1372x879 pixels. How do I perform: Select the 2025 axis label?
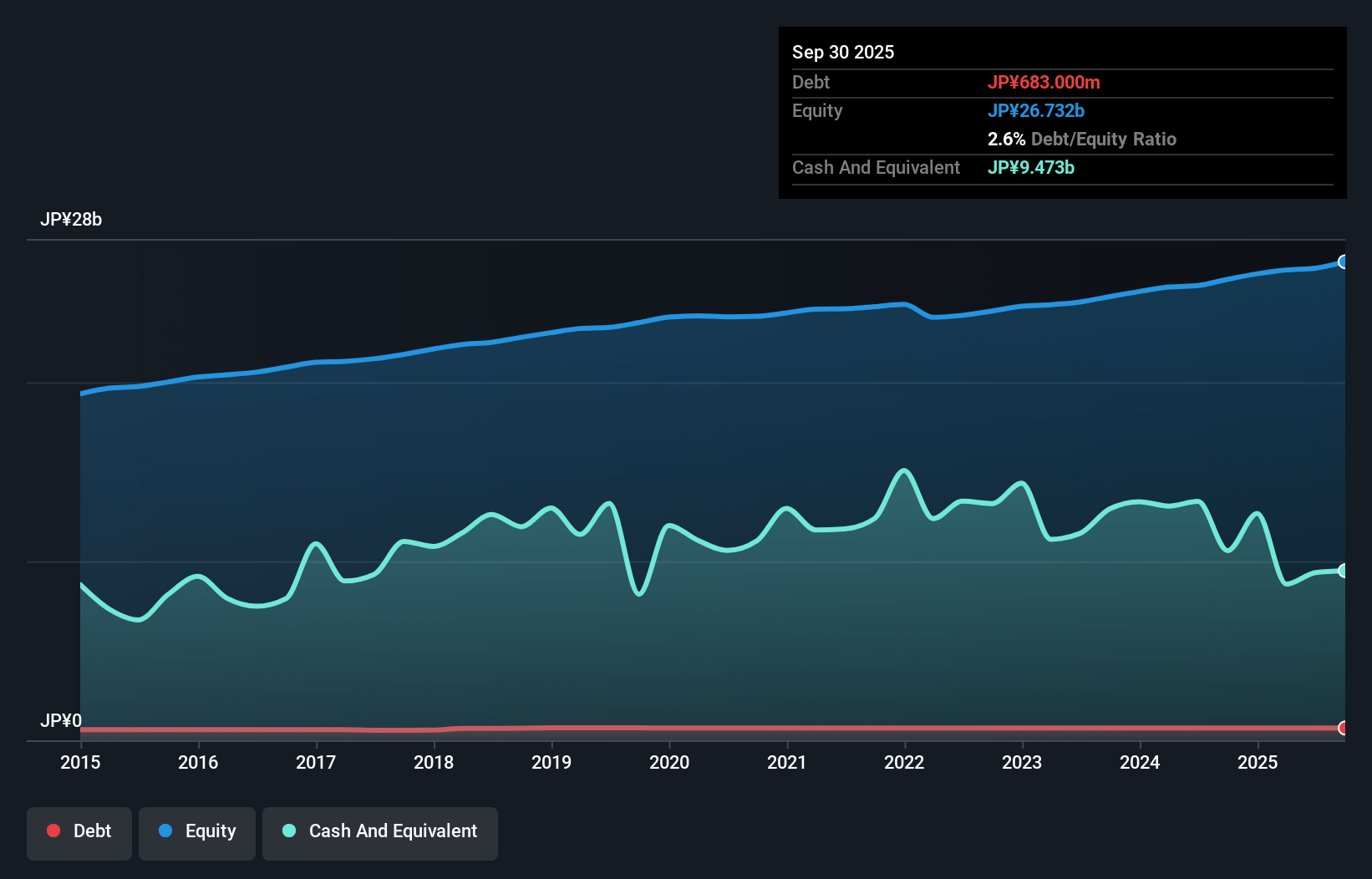point(1258,762)
